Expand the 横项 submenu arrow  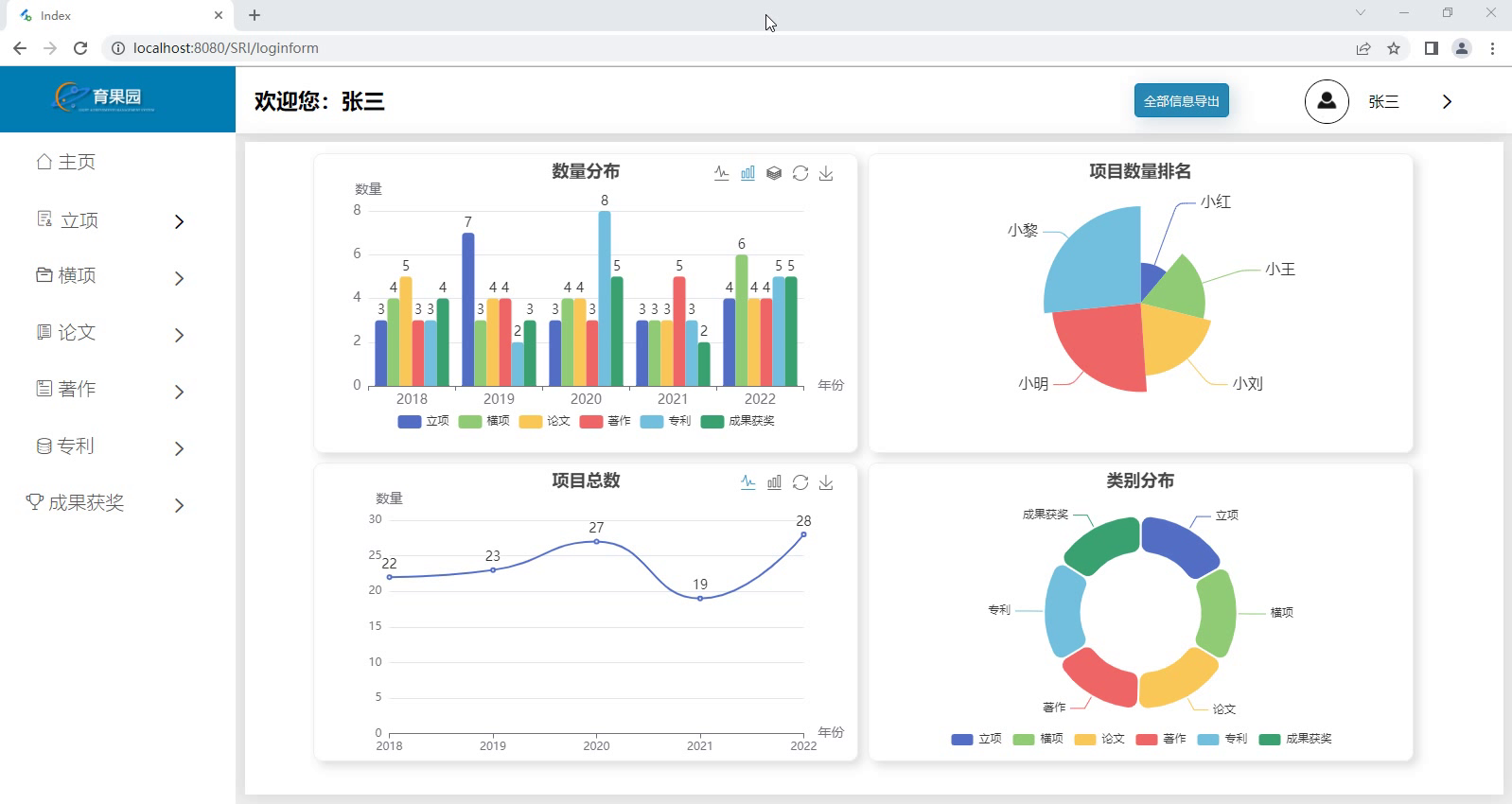[x=180, y=278]
